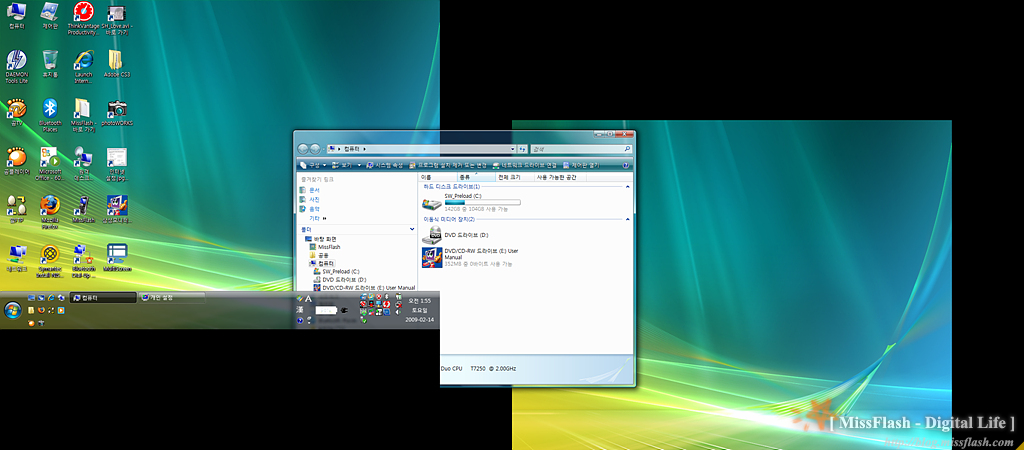Click 시스템 속성 toolbar button

[x=385, y=165]
